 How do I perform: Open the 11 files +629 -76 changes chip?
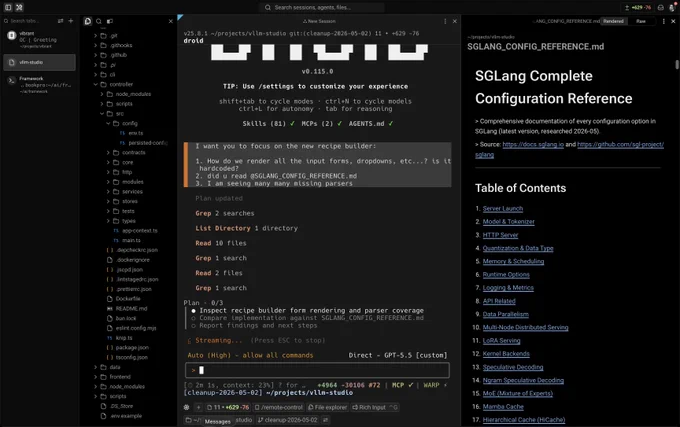pyautogui.click(x=228, y=407)
